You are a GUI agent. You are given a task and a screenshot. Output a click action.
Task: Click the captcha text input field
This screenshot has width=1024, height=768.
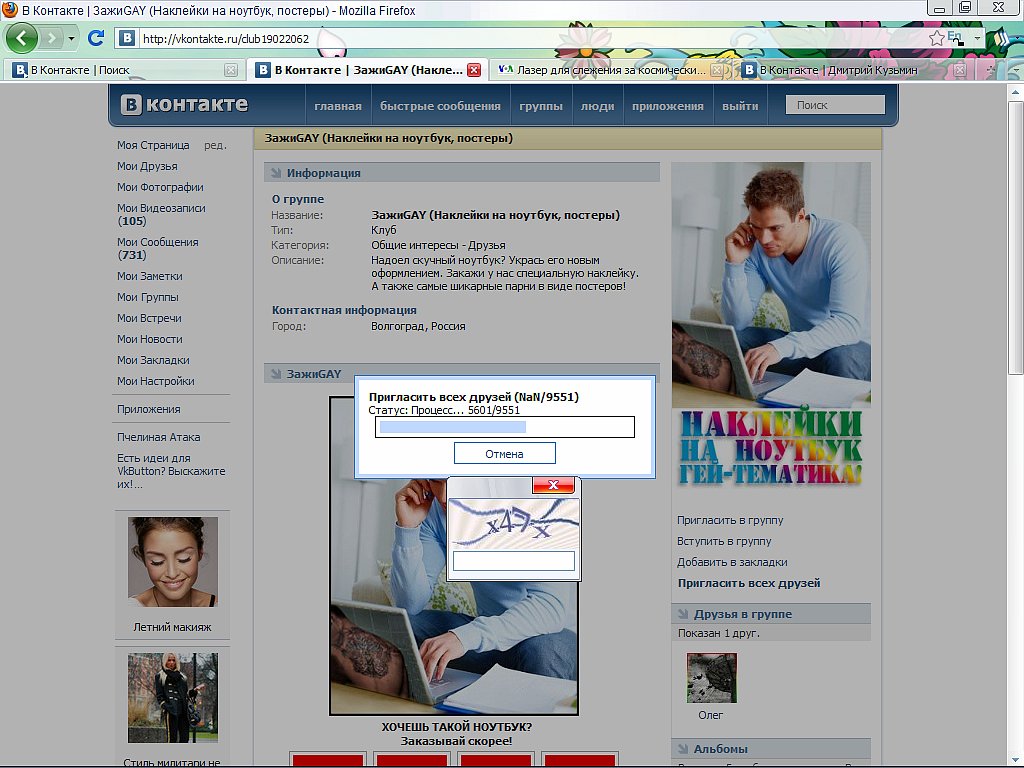click(x=514, y=561)
